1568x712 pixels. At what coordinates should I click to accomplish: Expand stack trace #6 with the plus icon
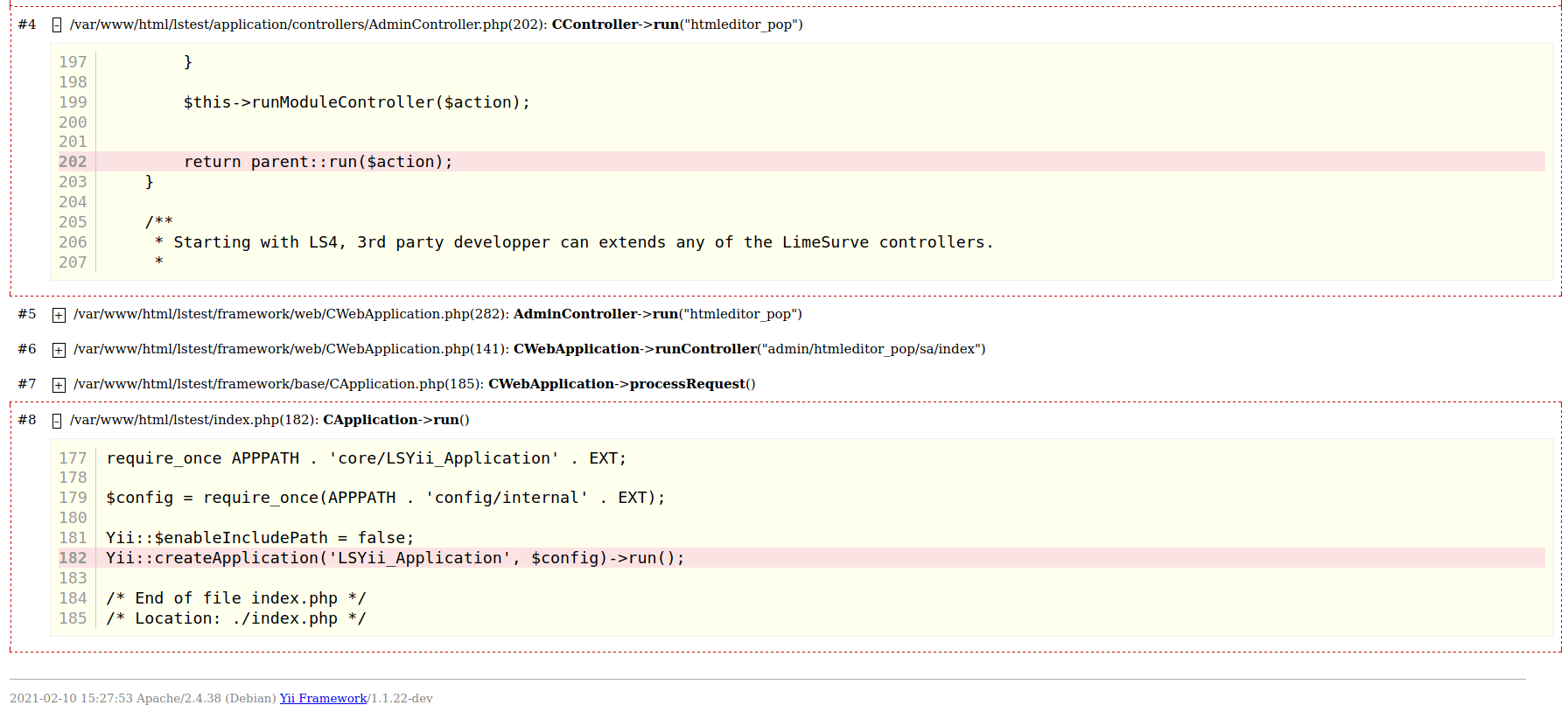coord(59,350)
